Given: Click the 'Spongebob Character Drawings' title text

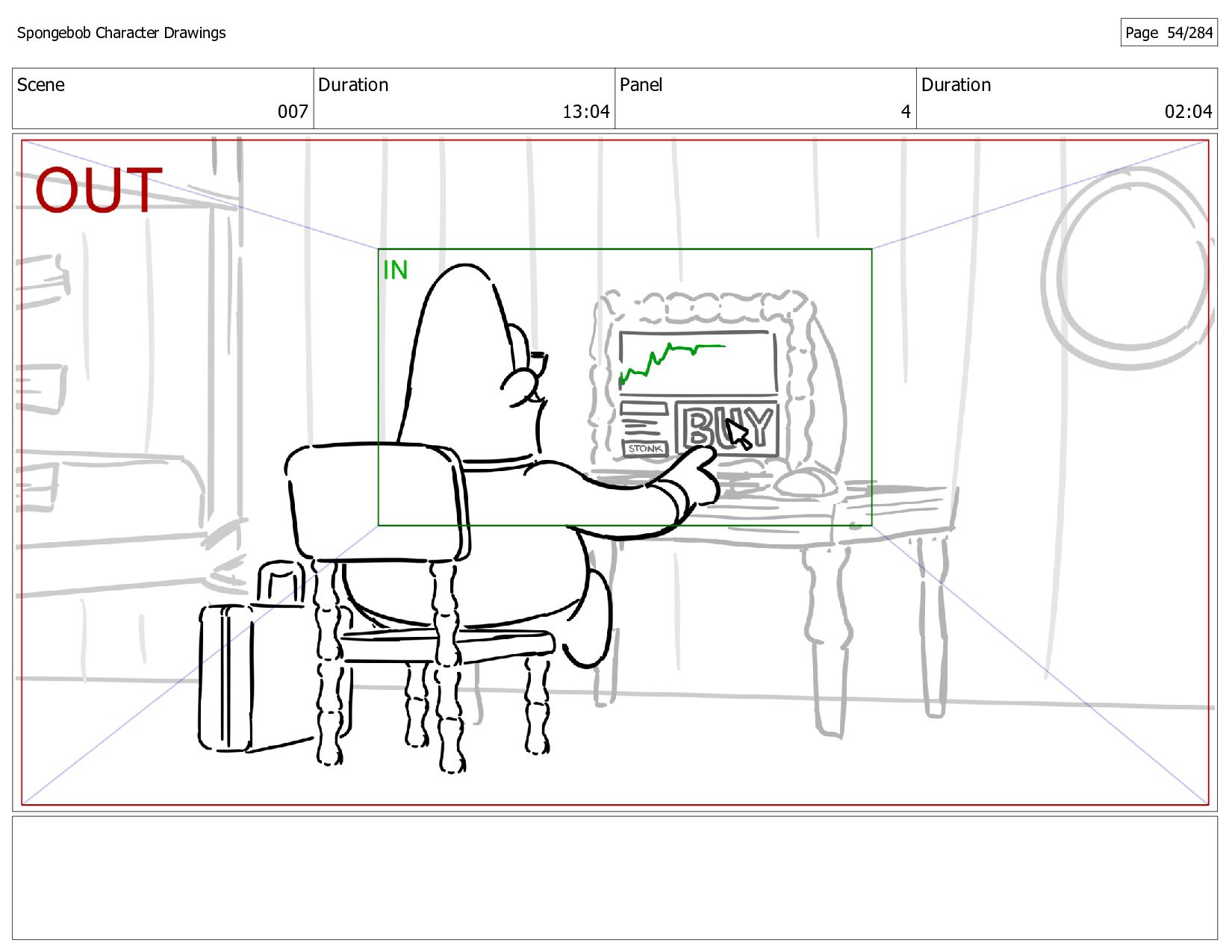Looking at the screenshot, I should (x=121, y=33).
